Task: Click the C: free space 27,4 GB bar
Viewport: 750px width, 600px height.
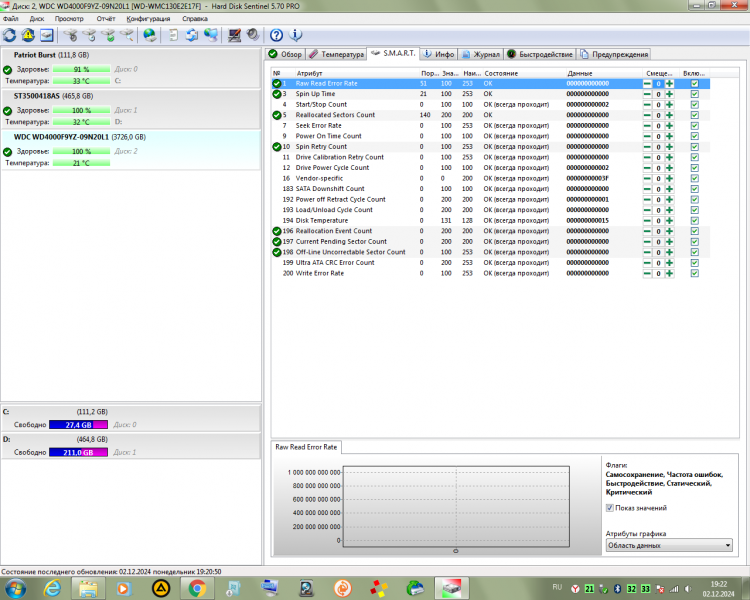Action: (78, 425)
